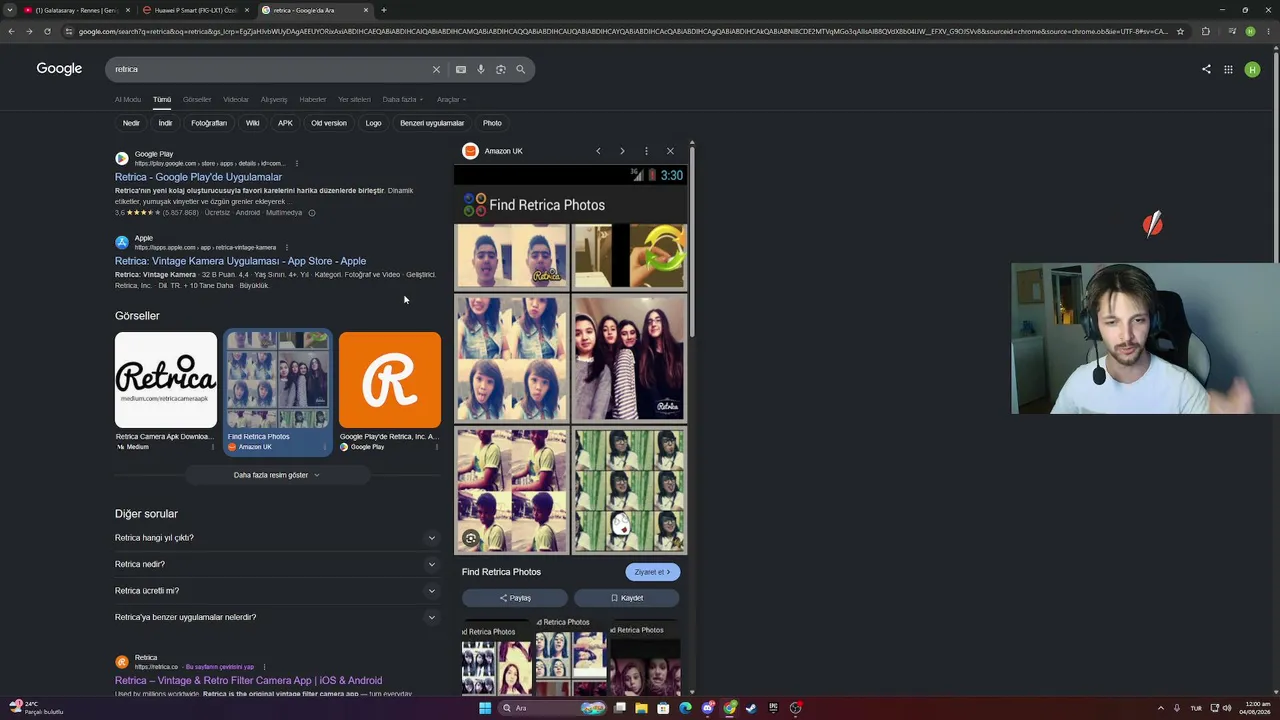Clear the Google search box with X

tap(436, 69)
